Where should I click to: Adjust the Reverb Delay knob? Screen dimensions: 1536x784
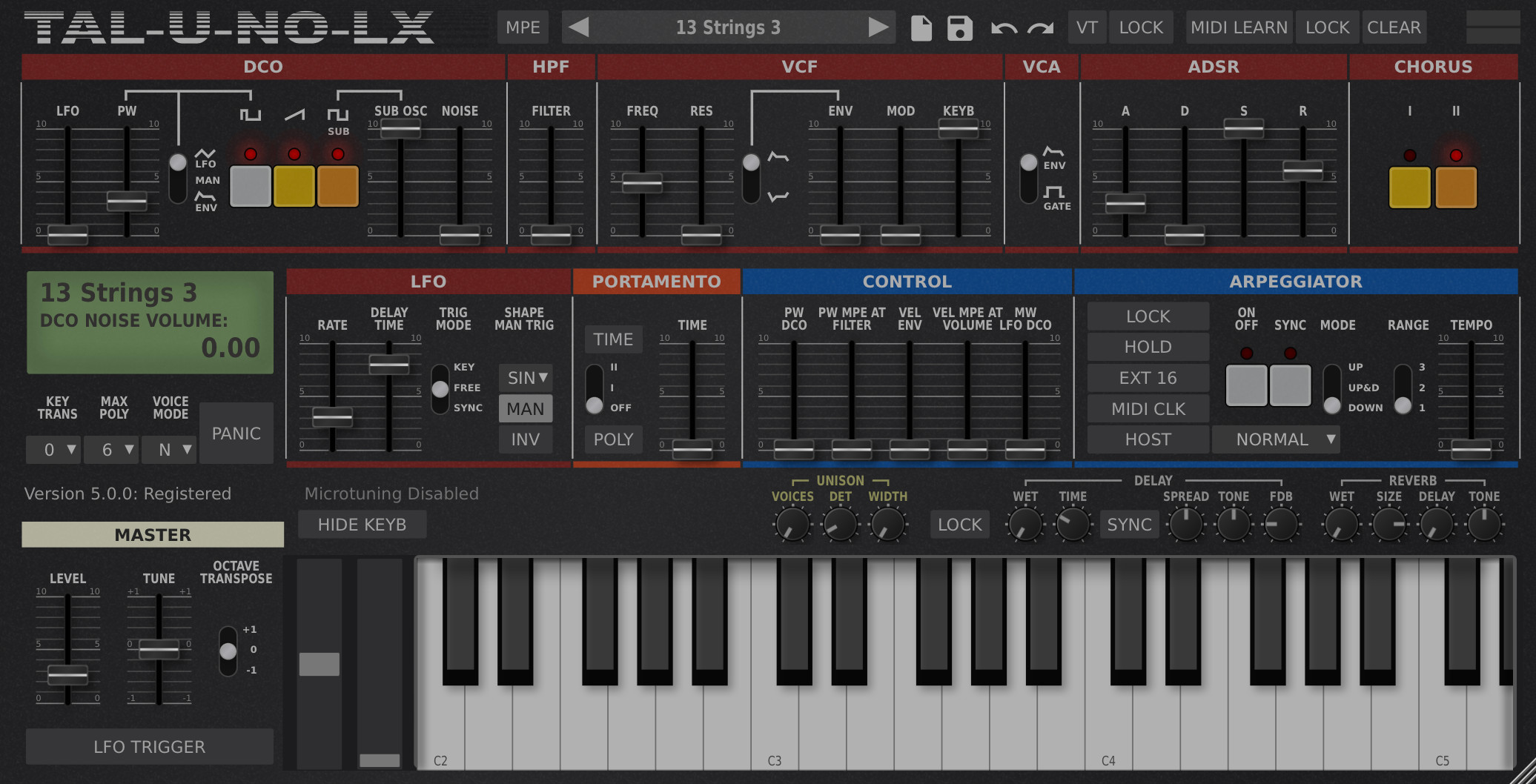[1437, 525]
